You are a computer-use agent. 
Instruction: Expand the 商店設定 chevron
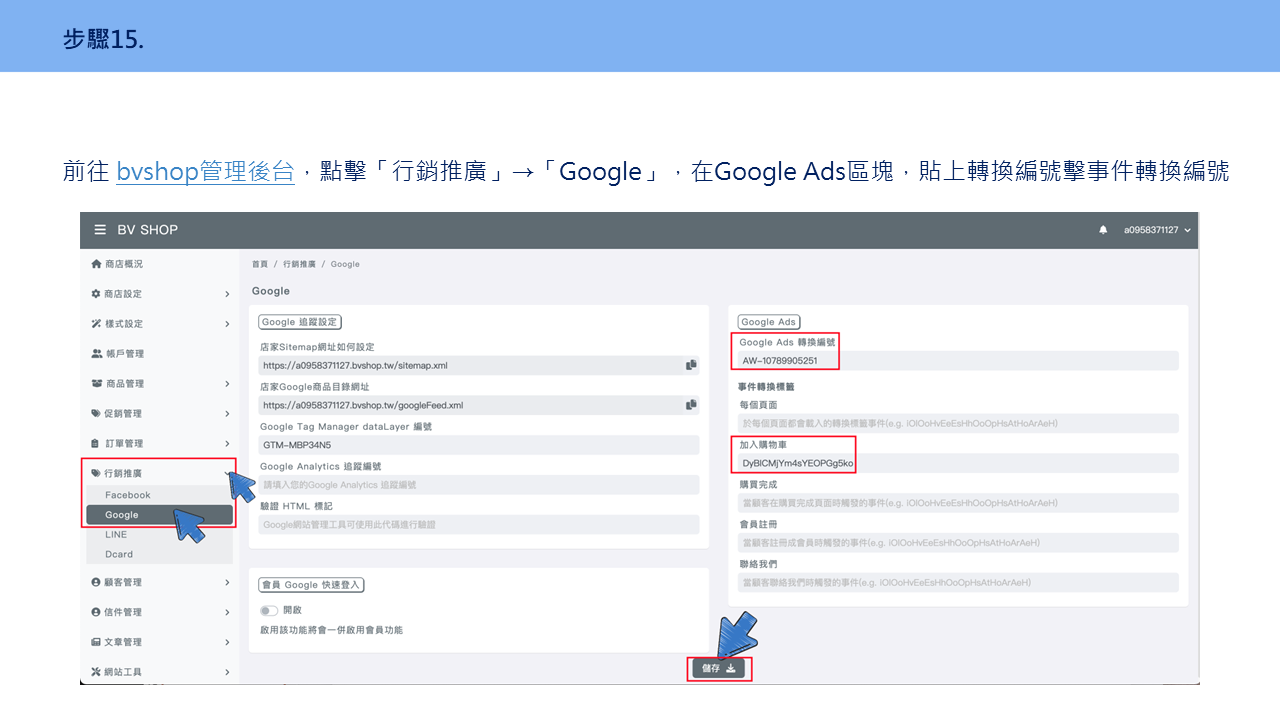227,294
